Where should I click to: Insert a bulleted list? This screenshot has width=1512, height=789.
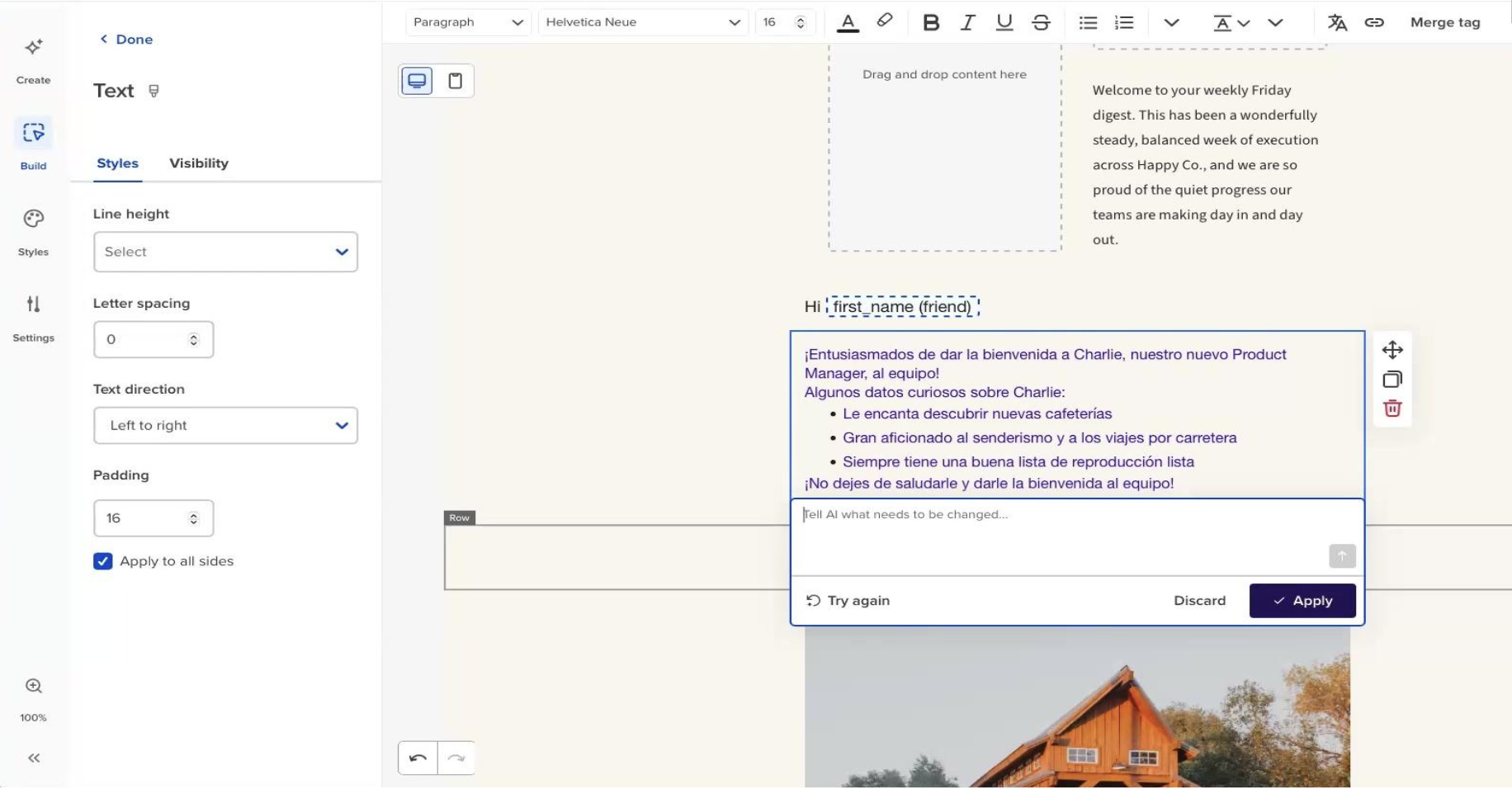(1088, 22)
